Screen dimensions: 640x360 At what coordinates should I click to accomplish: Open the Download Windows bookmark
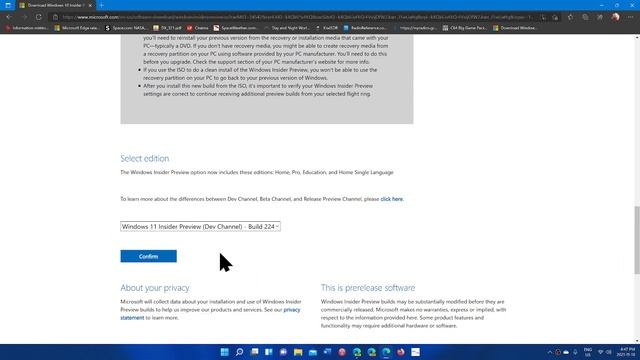pos(515,28)
